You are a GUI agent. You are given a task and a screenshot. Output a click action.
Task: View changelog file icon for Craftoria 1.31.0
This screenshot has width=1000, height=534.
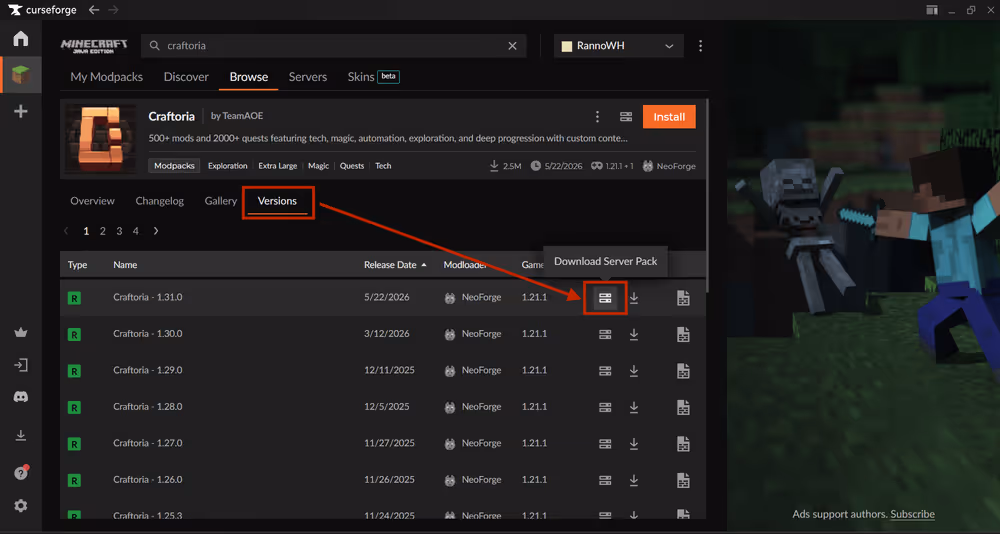[683, 298]
